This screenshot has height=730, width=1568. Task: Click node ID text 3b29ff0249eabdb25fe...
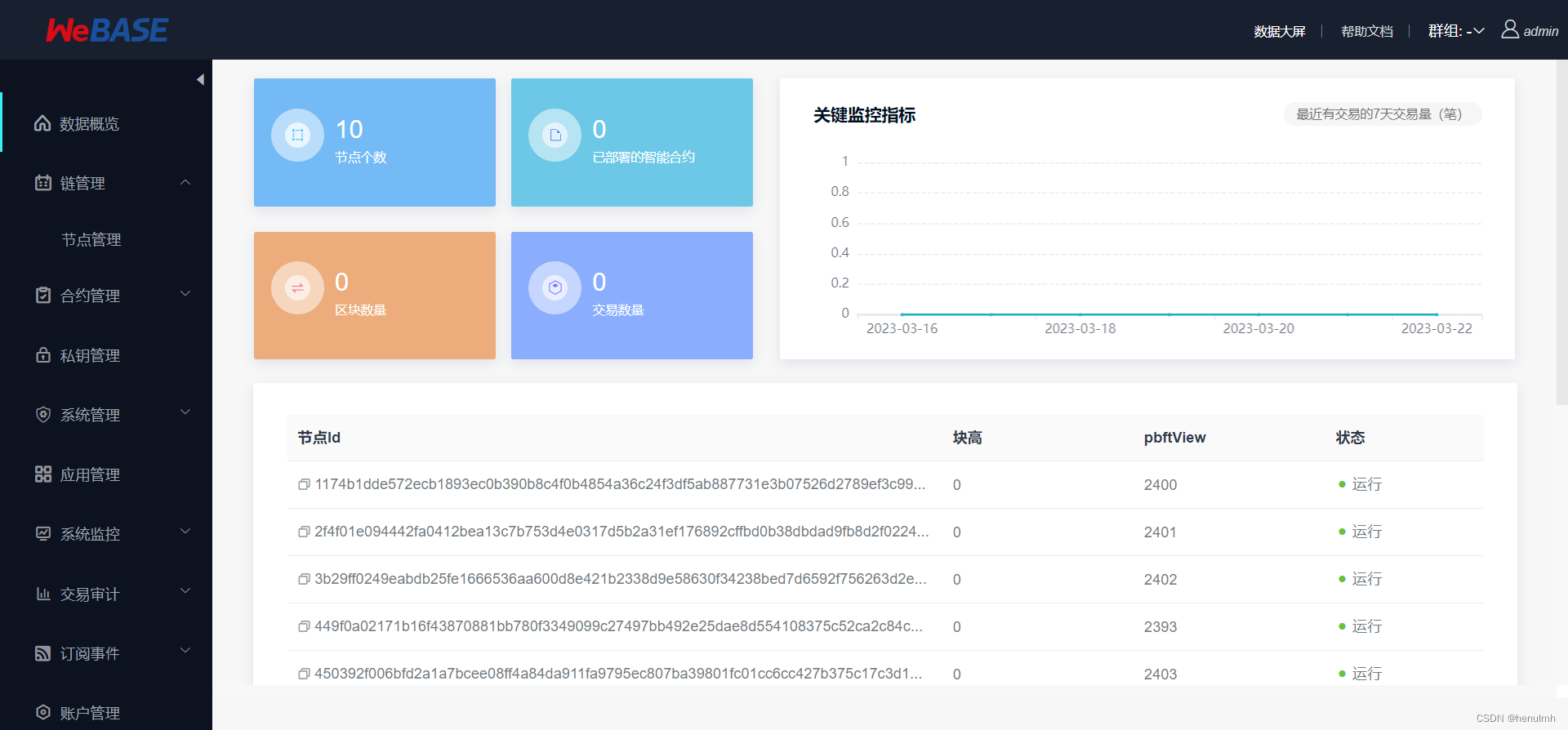[621, 579]
